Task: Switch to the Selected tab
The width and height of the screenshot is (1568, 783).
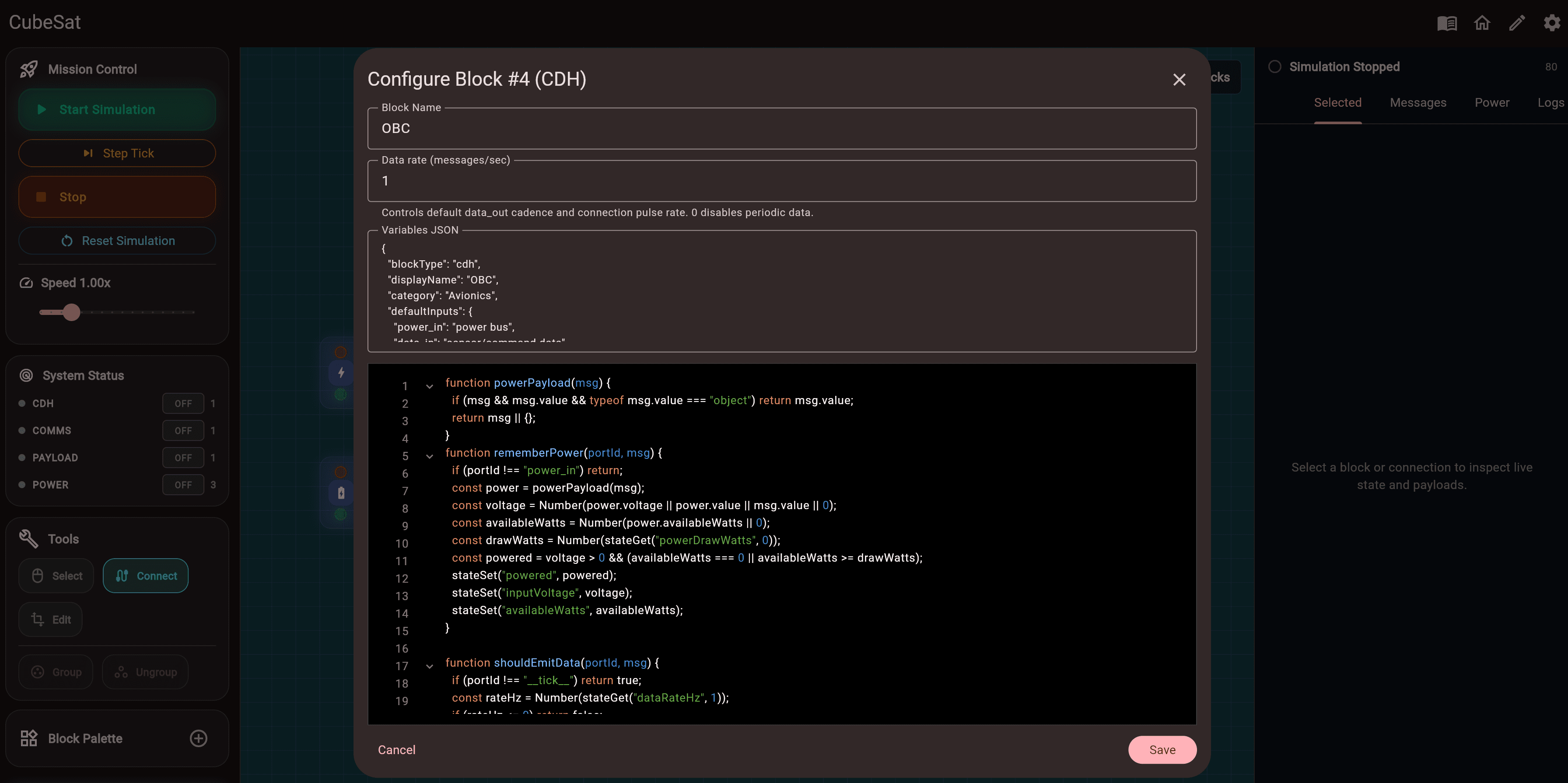Action: point(1337,103)
